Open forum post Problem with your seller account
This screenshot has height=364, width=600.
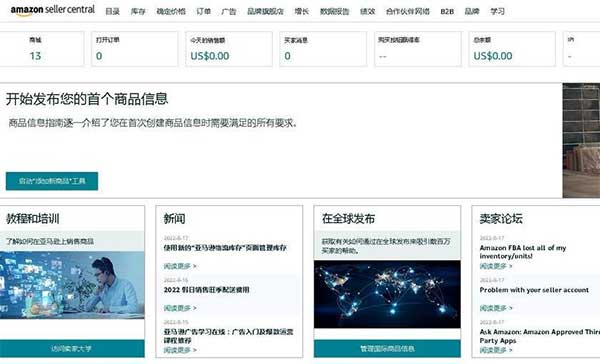tap(534, 290)
